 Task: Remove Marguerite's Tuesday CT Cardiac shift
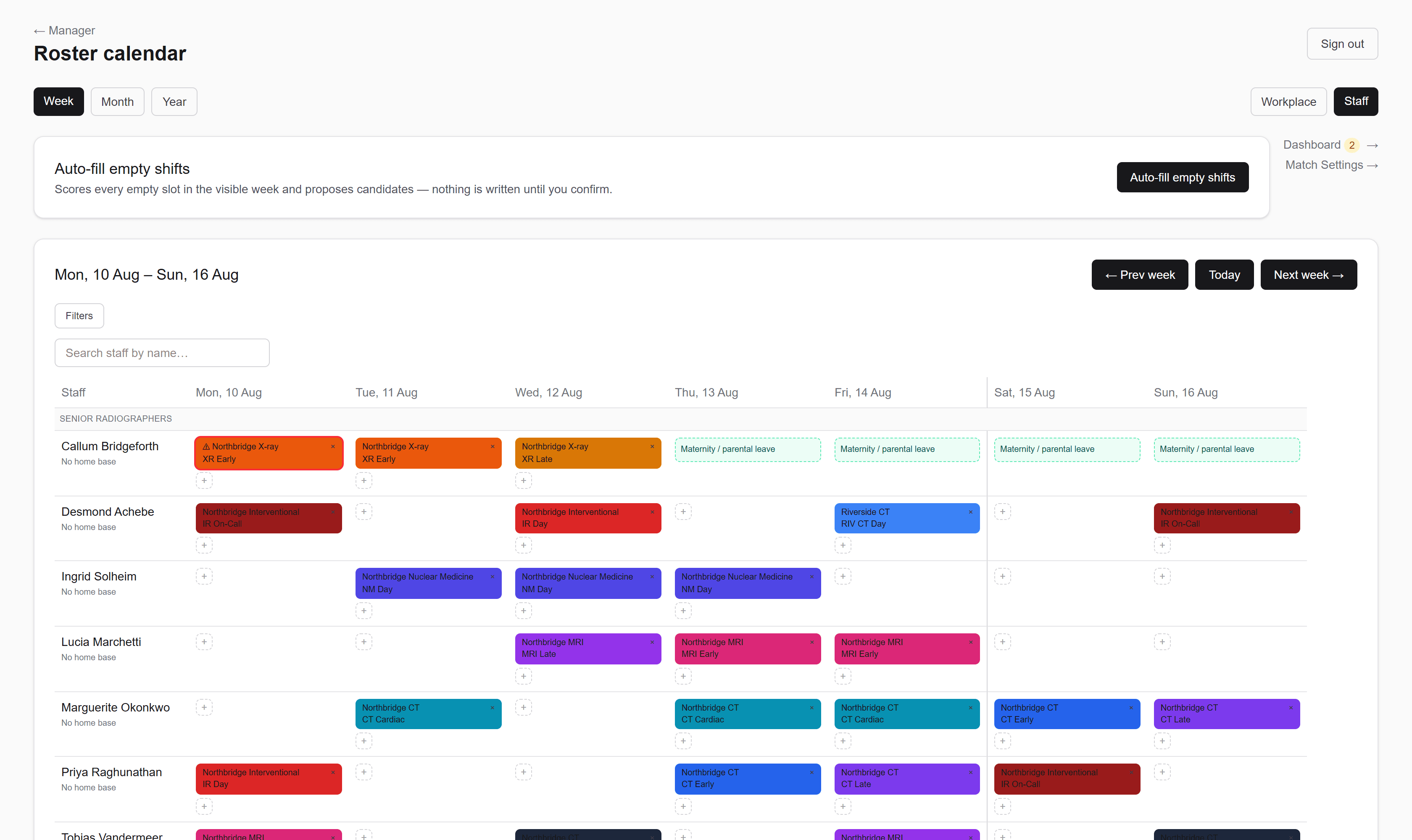click(493, 708)
